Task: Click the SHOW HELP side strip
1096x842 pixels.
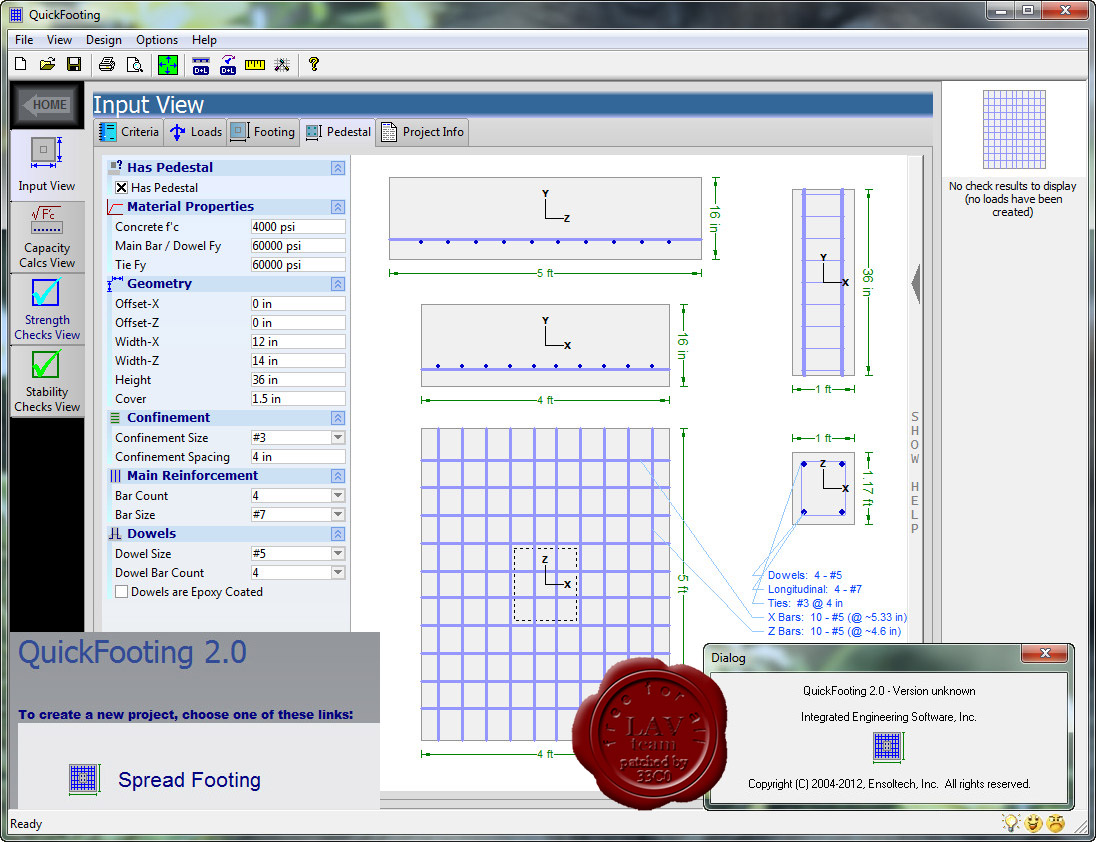Action: pos(915,472)
